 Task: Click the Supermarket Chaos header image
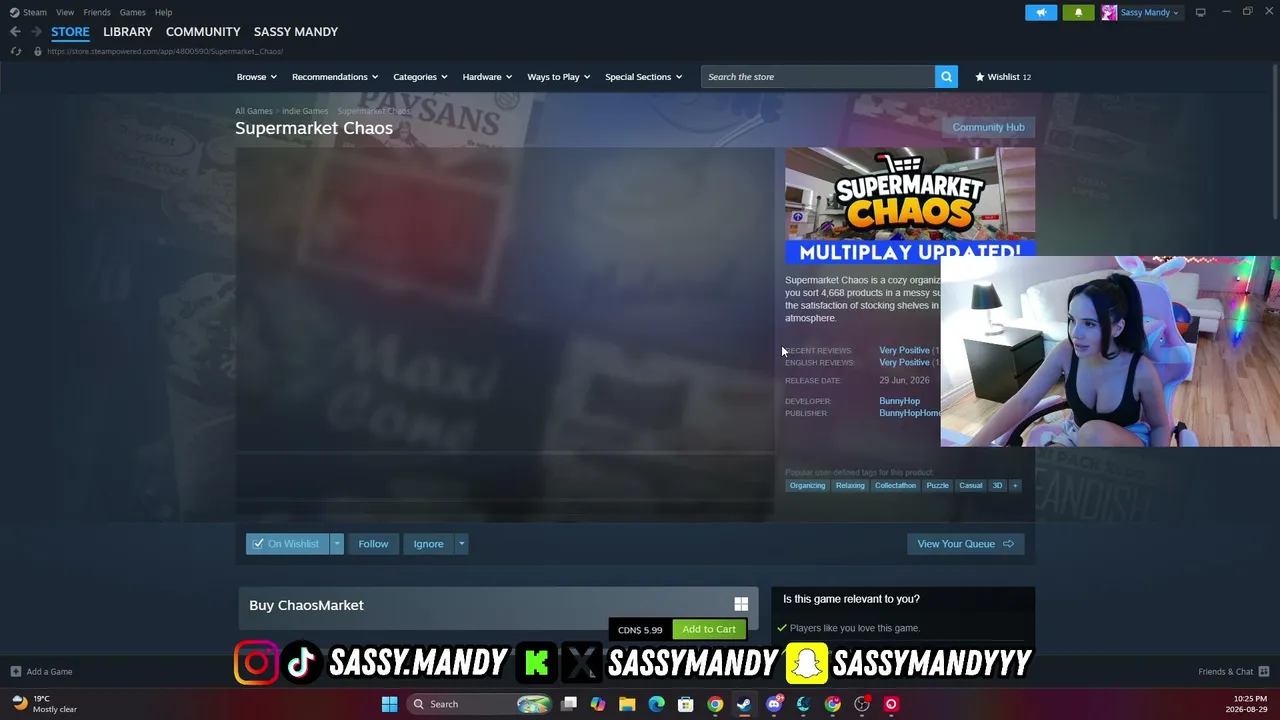pyautogui.click(x=910, y=206)
